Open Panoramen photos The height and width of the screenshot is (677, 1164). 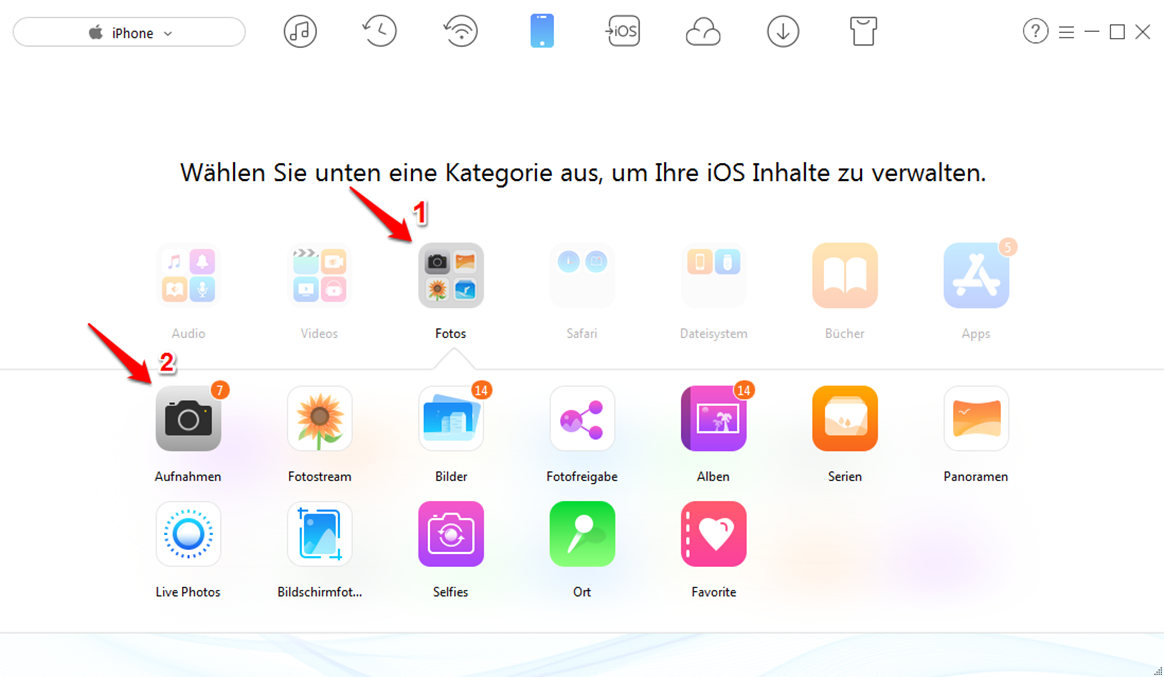point(976,419)
